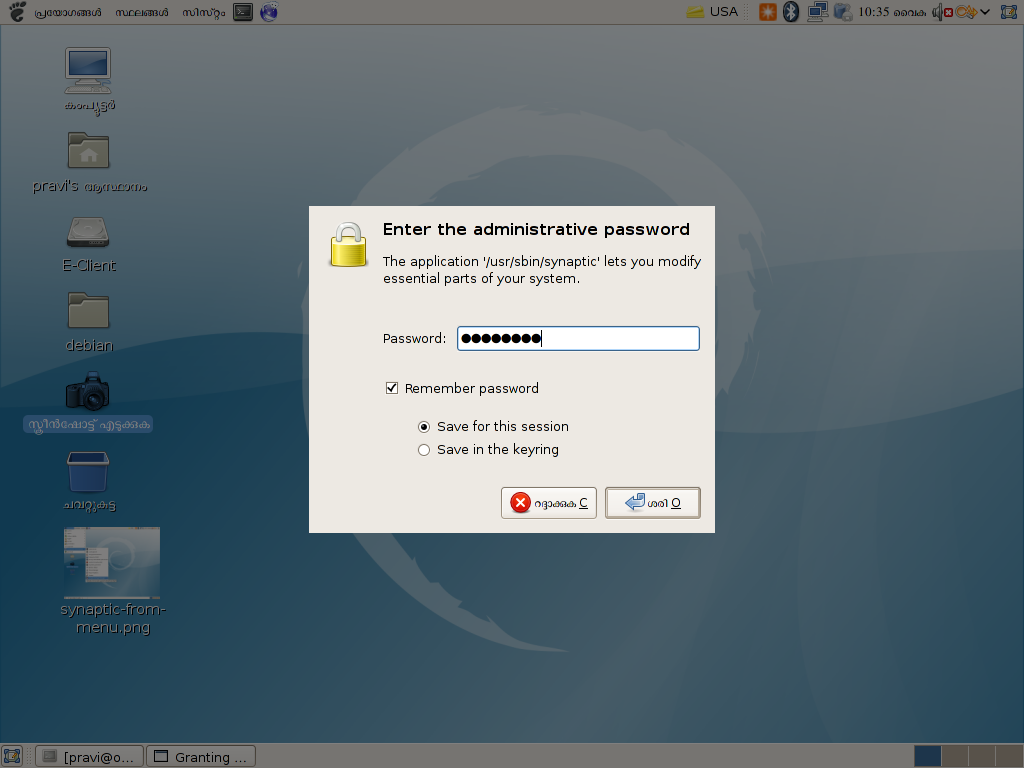The width and height of the screenshot is (1024, 768).
Task: Click the show desktop icon in bottom panel
Action: click(x=13, y=756)
